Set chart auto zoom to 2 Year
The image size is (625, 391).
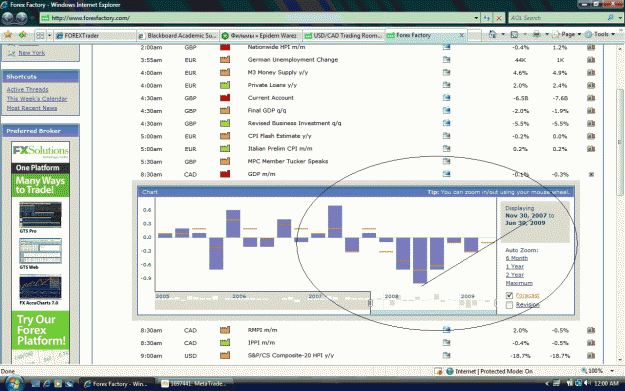(x=515, y=275)
